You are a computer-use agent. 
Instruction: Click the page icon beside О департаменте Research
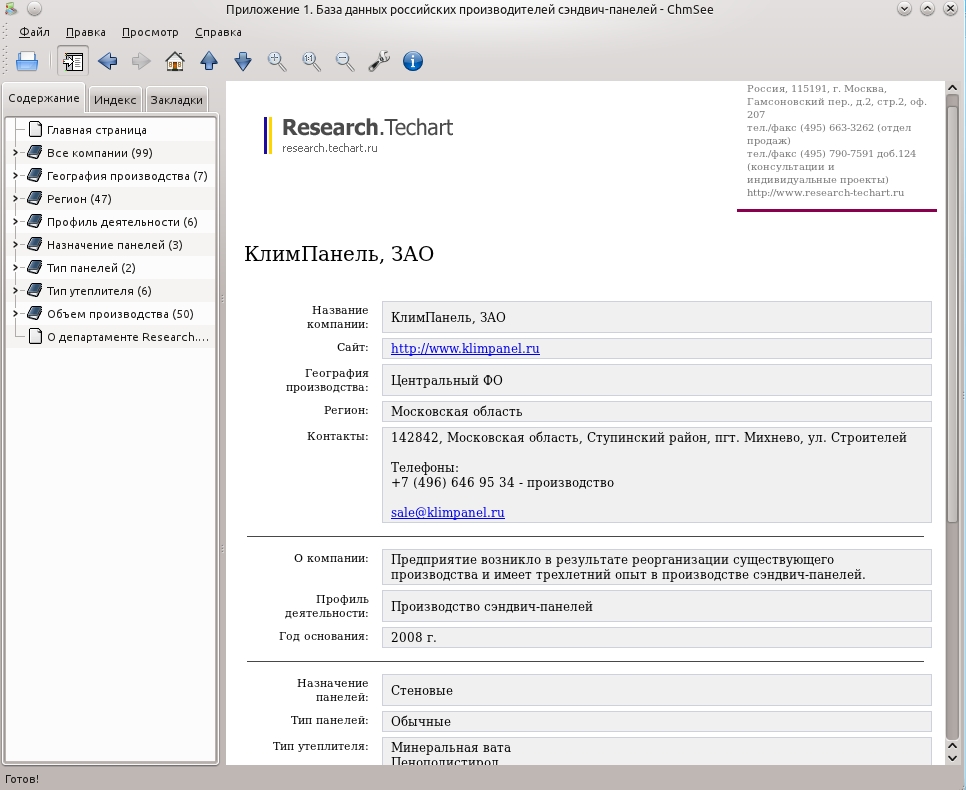(x=35, y=336)
